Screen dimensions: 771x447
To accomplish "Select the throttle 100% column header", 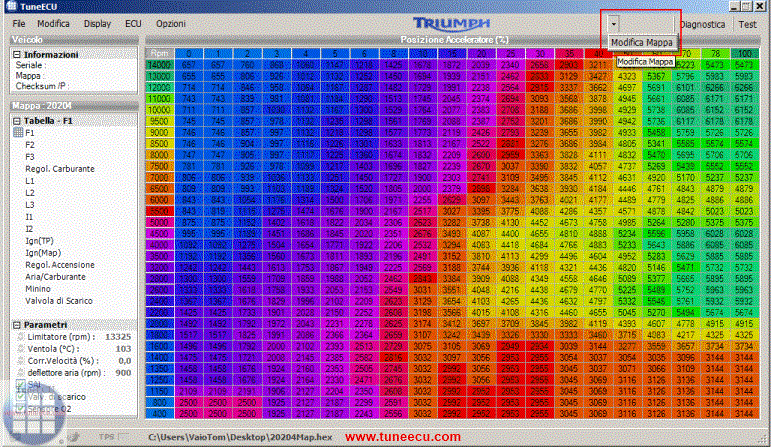I will pyautogui.click(x=744, y=54).
